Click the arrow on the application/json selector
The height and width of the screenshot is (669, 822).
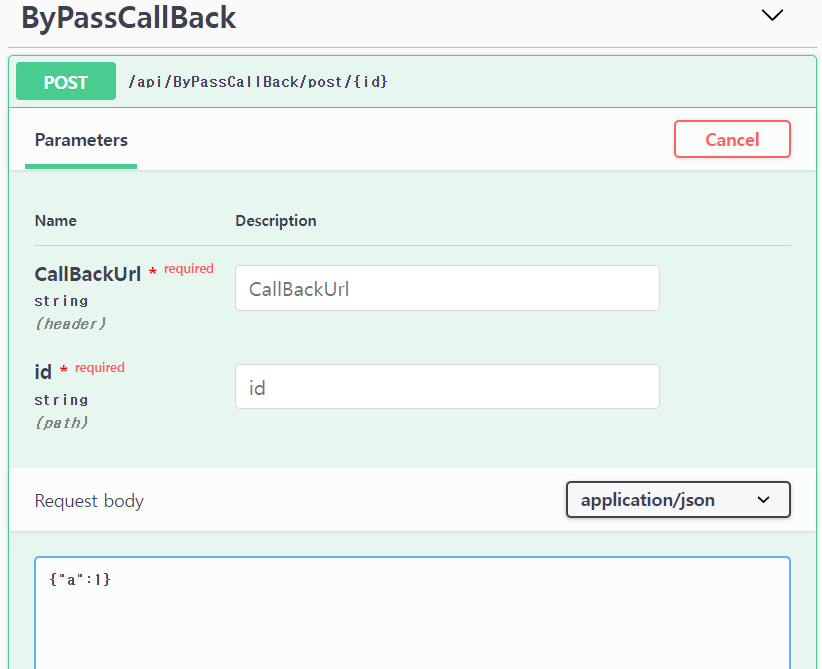click(764, 500)
